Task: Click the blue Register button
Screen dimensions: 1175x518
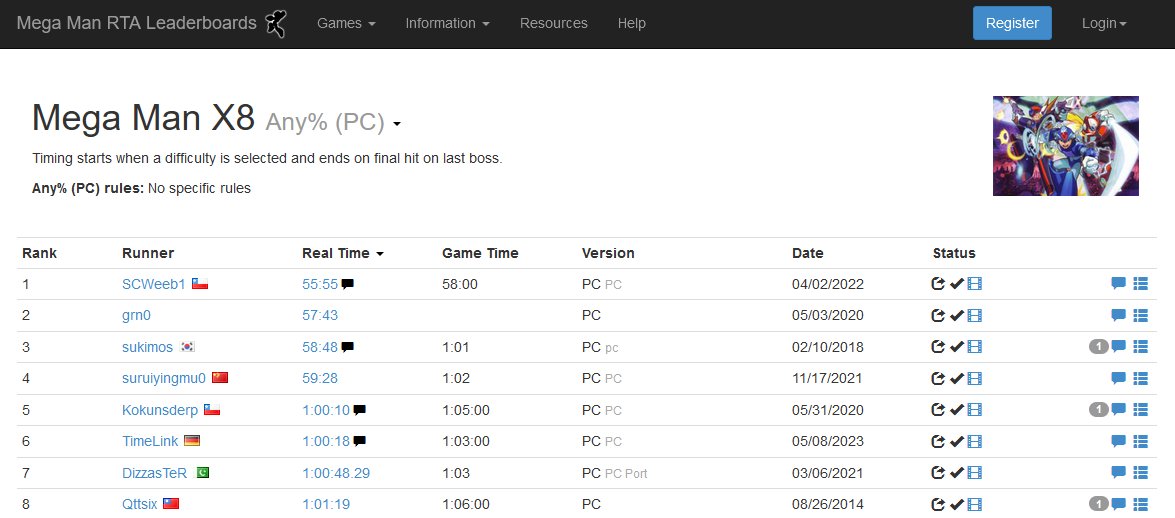Action: [1012, 23]
